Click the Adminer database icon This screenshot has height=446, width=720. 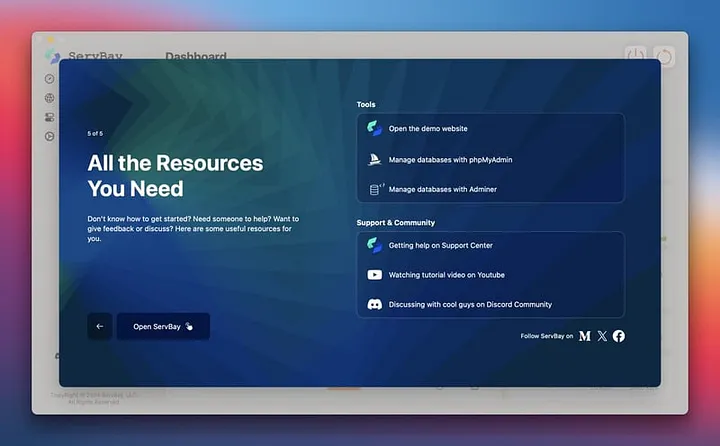pos(375,189)
